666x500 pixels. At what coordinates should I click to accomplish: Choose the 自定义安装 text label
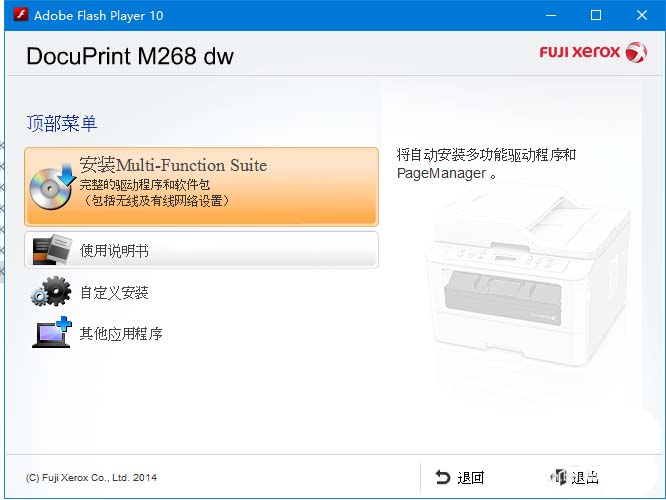[x=114, y=293]
